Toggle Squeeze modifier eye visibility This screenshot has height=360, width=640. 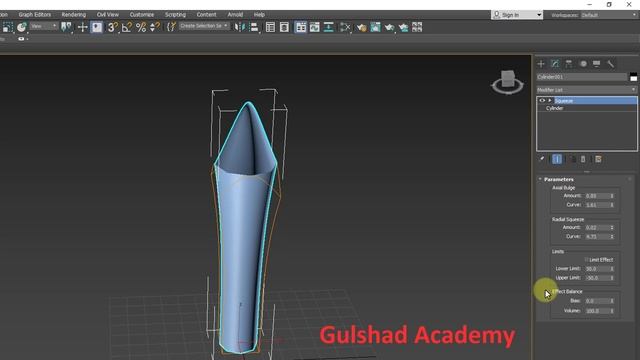click(x=542, y=101)
